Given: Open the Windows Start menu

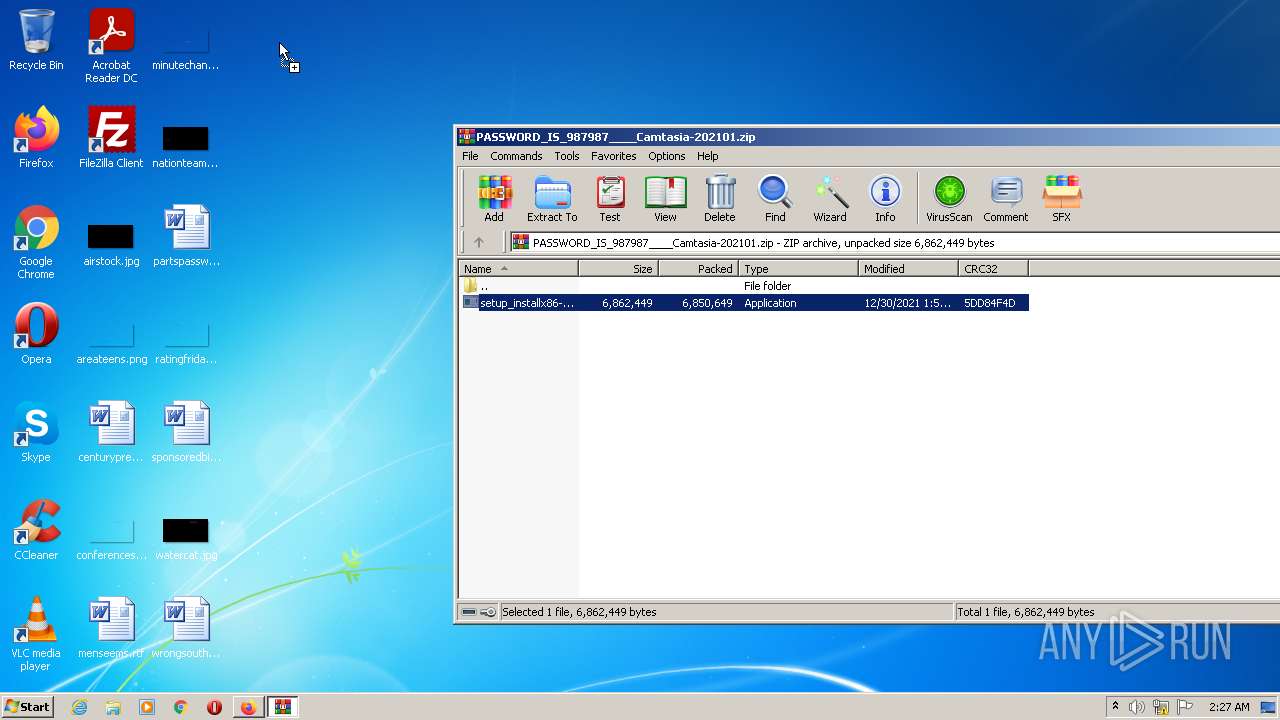Looking at the screenshot, I should [28, 706].
